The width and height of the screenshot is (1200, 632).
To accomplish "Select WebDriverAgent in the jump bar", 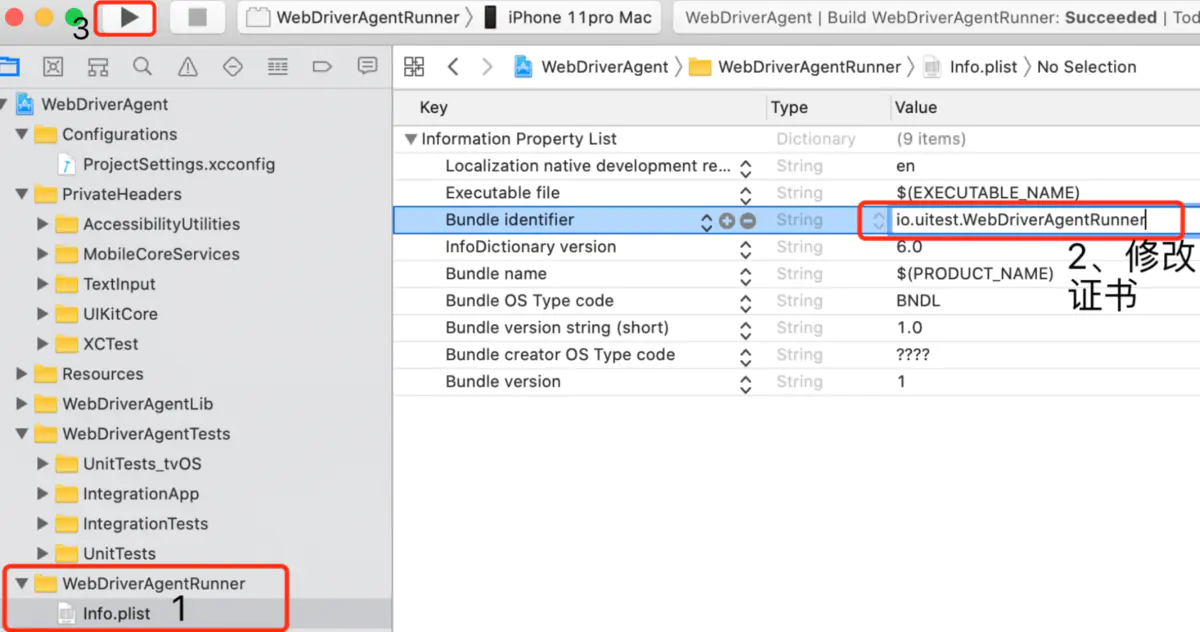I will 591,67.
